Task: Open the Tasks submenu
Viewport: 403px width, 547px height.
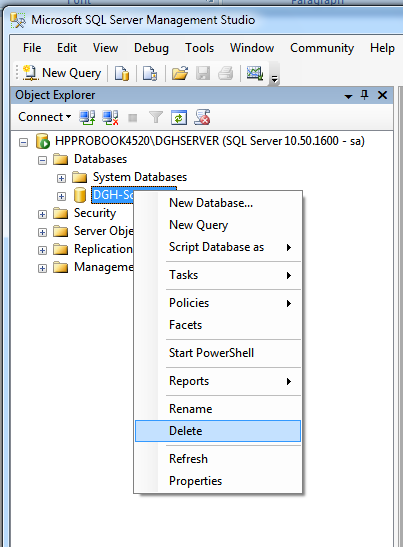Action: point(218,275)
